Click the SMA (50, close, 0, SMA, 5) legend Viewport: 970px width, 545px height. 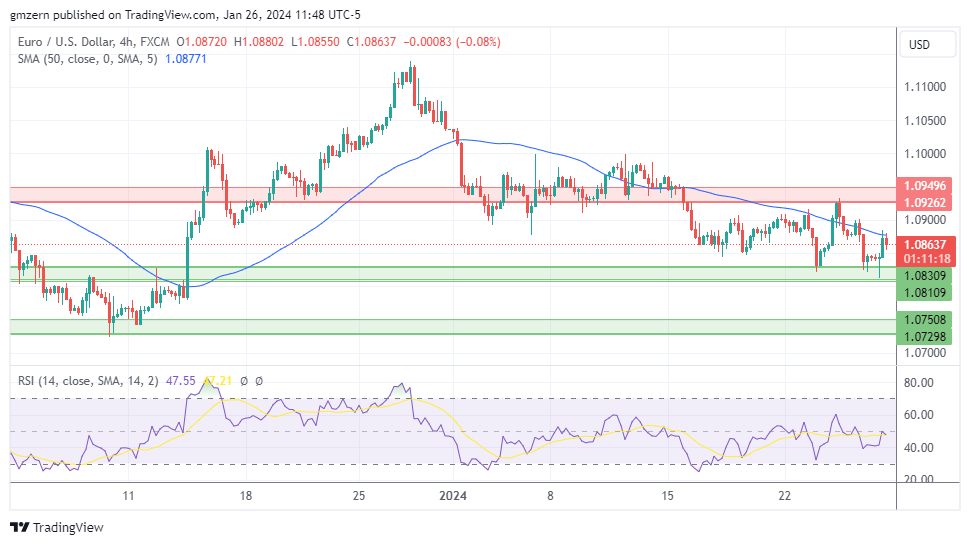(x=88, y=59)
